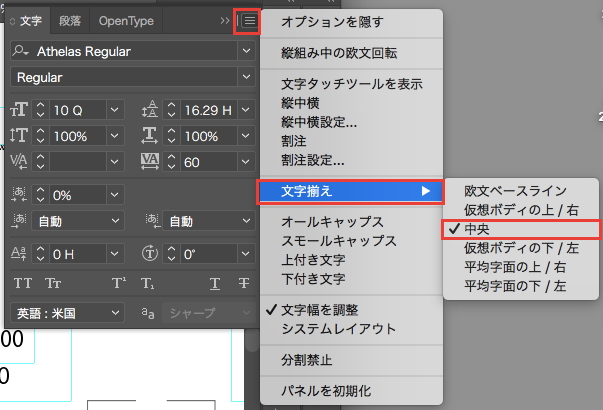Click the font search magnifier icon
Image resolution: width=603 pixels, height=410 pixels.
22,50
